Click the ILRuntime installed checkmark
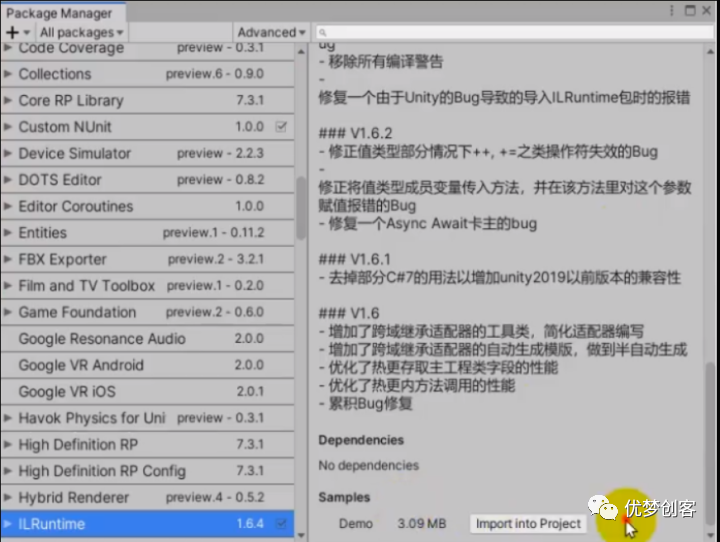 point(281,524)
